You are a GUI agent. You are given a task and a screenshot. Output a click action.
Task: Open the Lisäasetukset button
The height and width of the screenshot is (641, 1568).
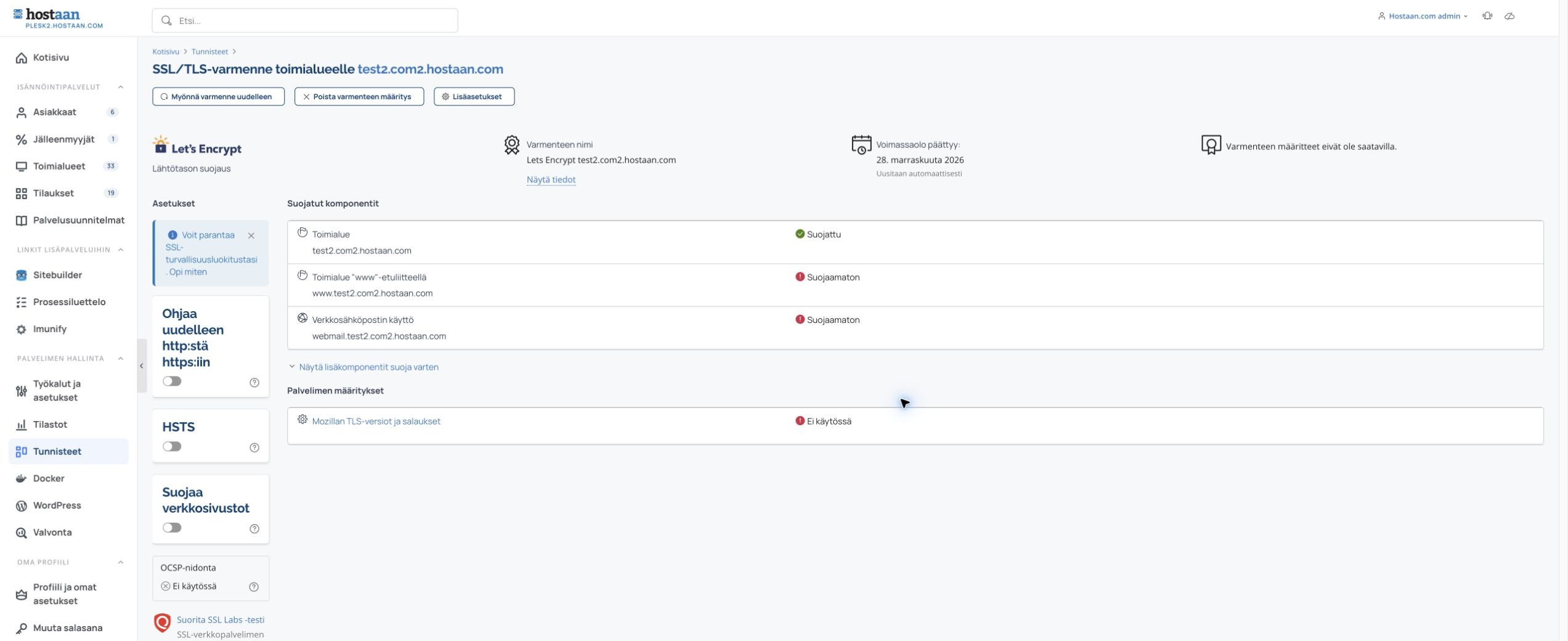coord(474,97)
